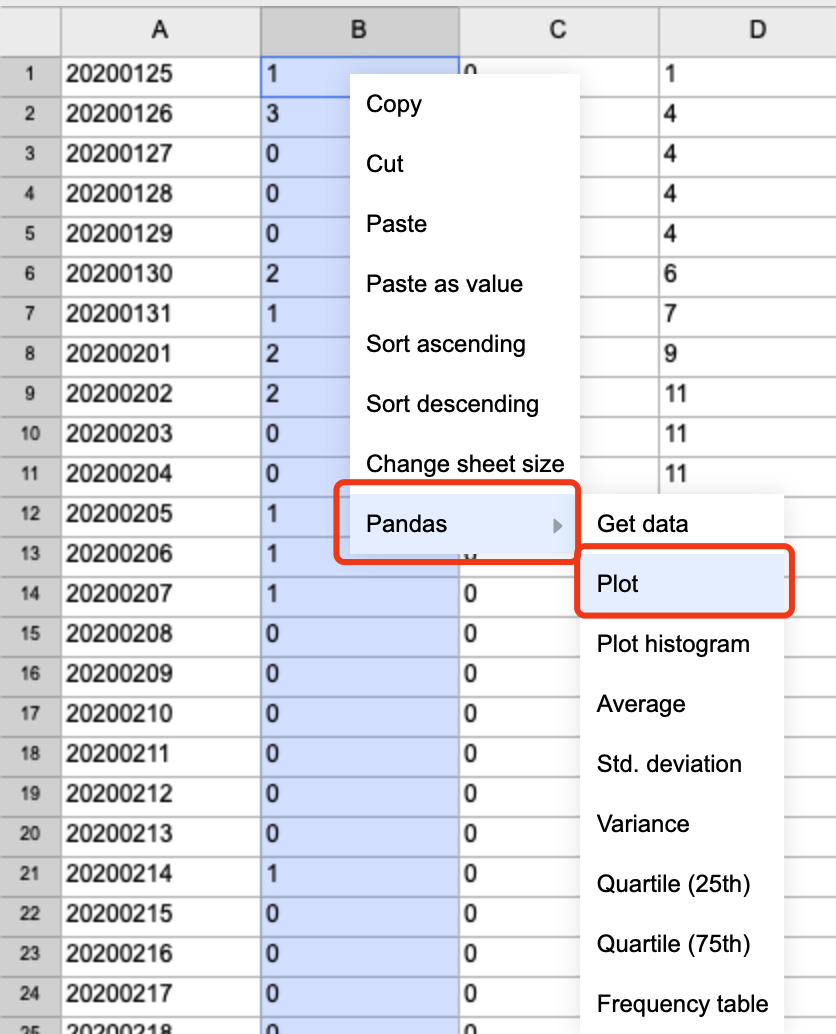Choose Paste in the context menu
Screen dimensions: 836x1034
(397, 224)
